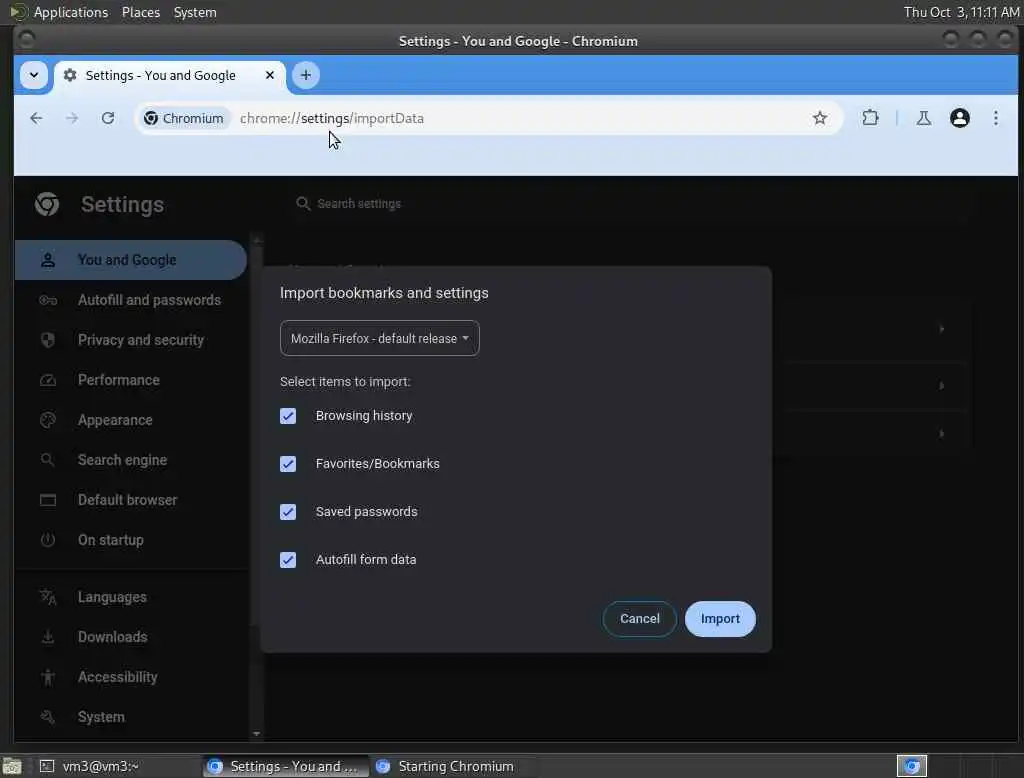Click the translate icon for Languages
Image resolution: width=1024 pixels, height=778 pixels.
coord(48,597)
